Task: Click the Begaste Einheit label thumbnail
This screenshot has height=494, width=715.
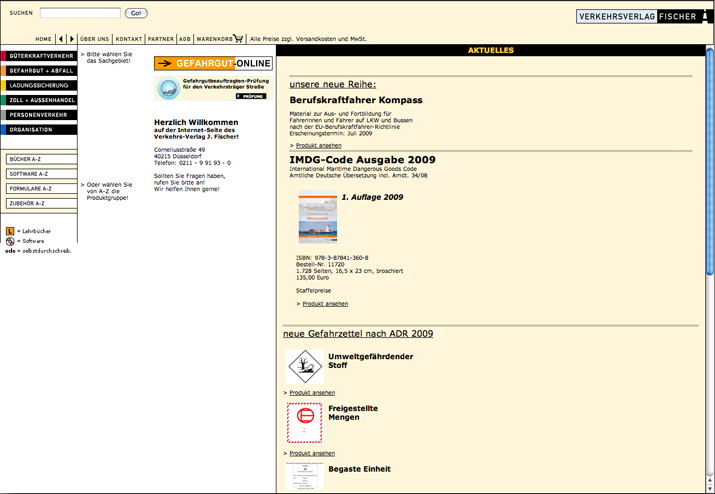Action: [x=304, y=476]
